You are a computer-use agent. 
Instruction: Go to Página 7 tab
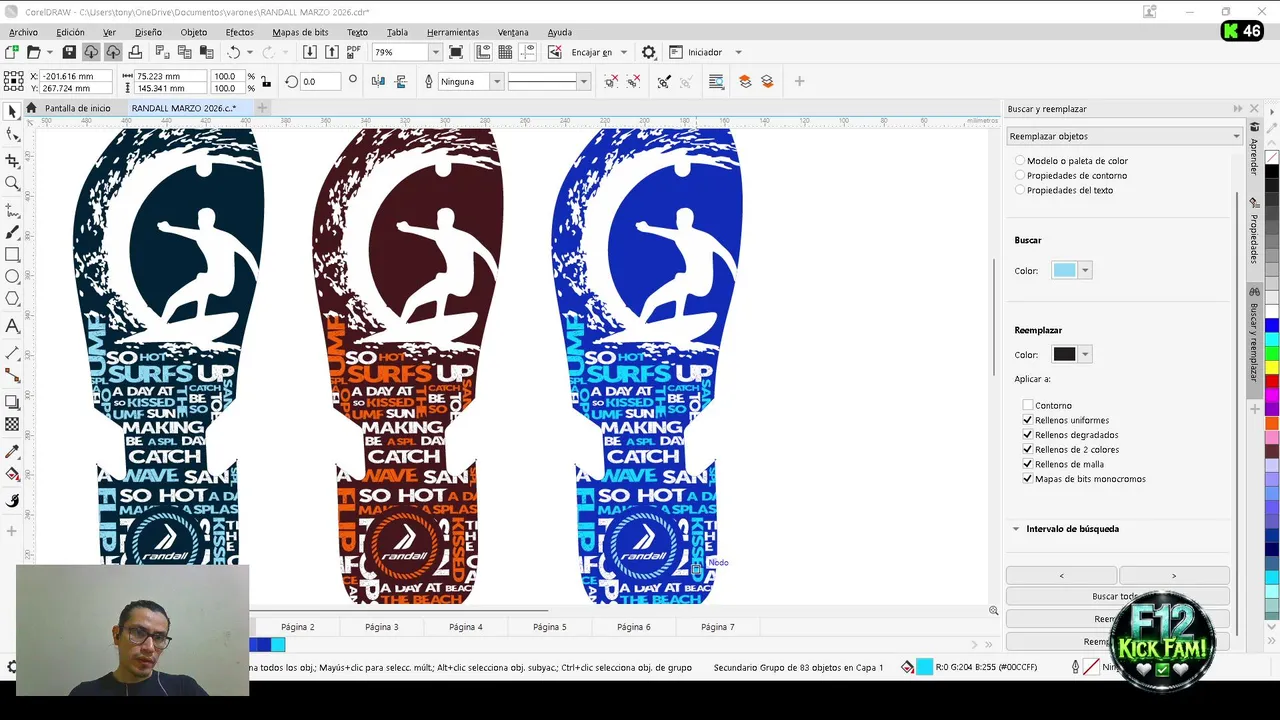(x=718, y=627)
